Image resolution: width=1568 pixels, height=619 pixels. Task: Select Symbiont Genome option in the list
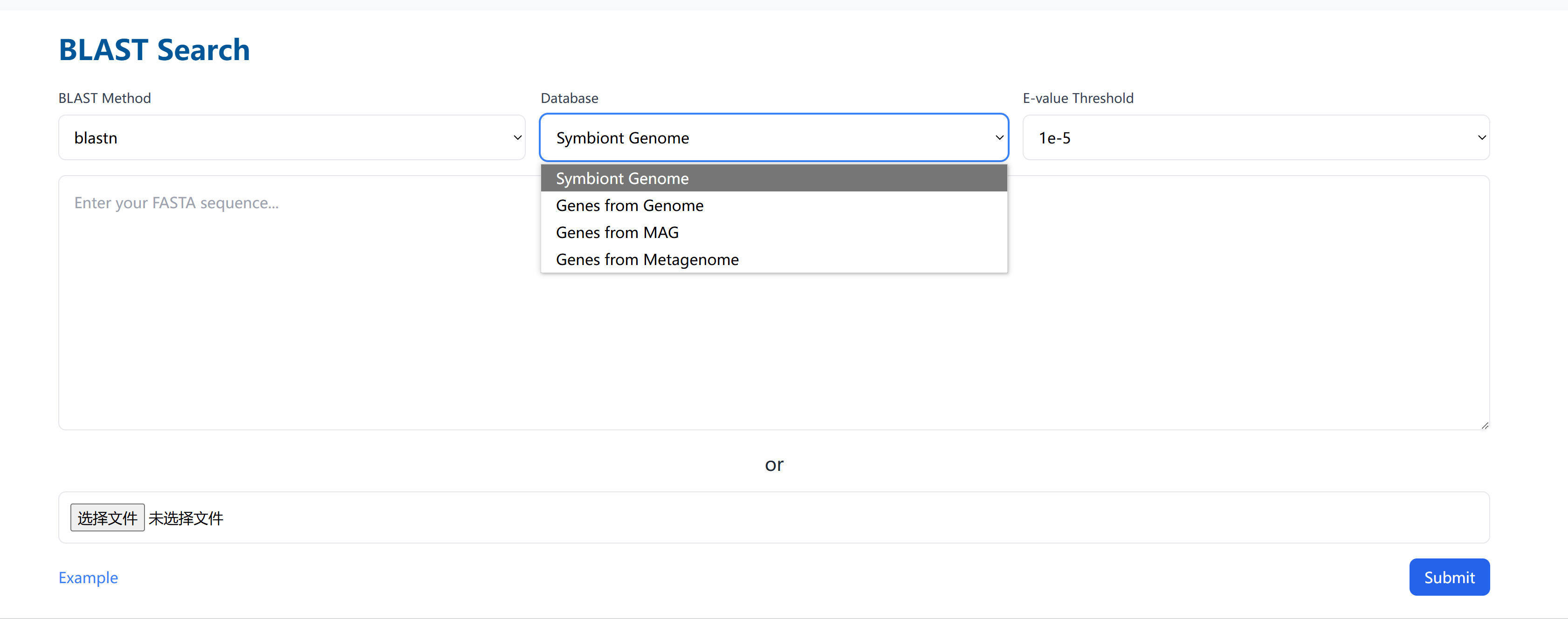(x=774, y=178)
